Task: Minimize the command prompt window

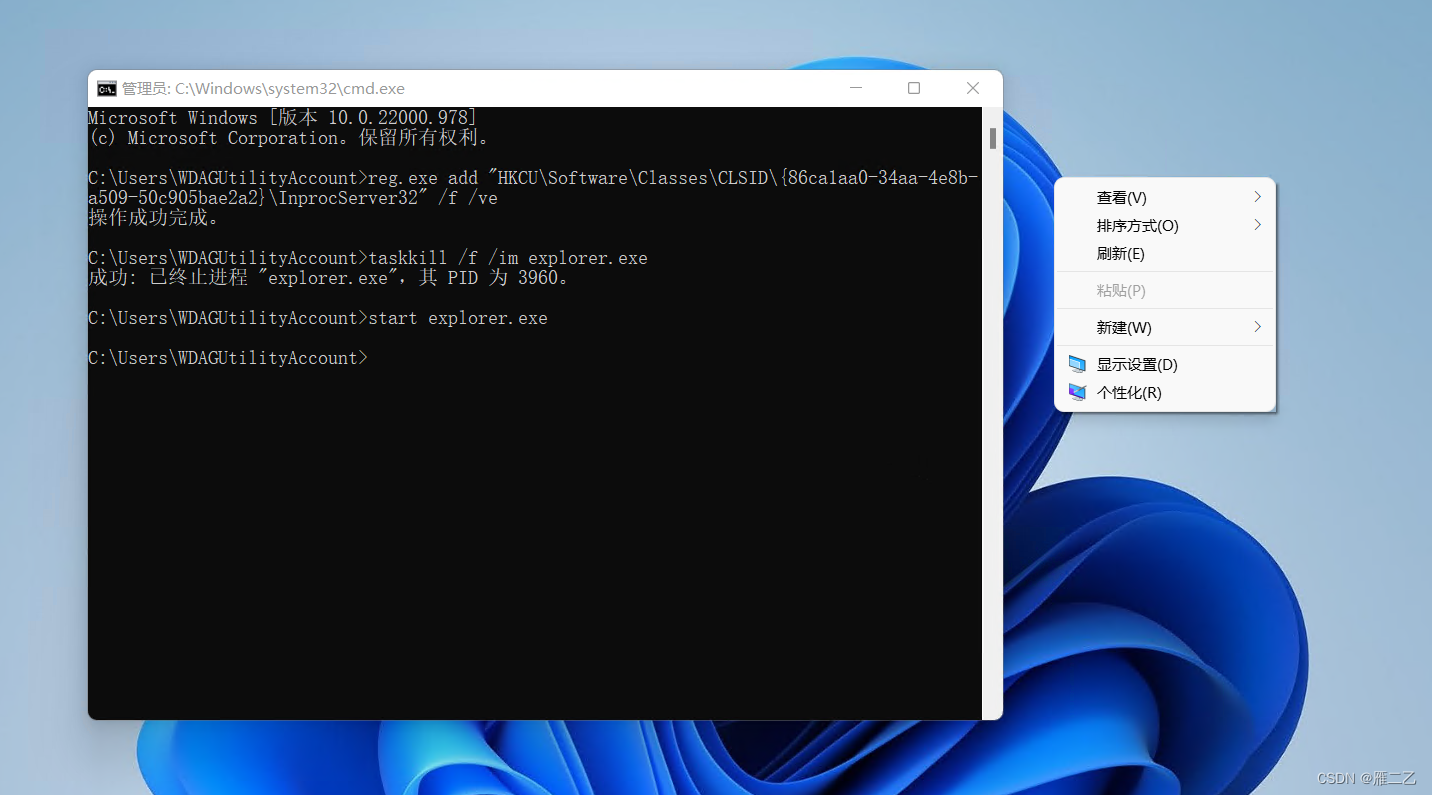Action: [855, 88]
